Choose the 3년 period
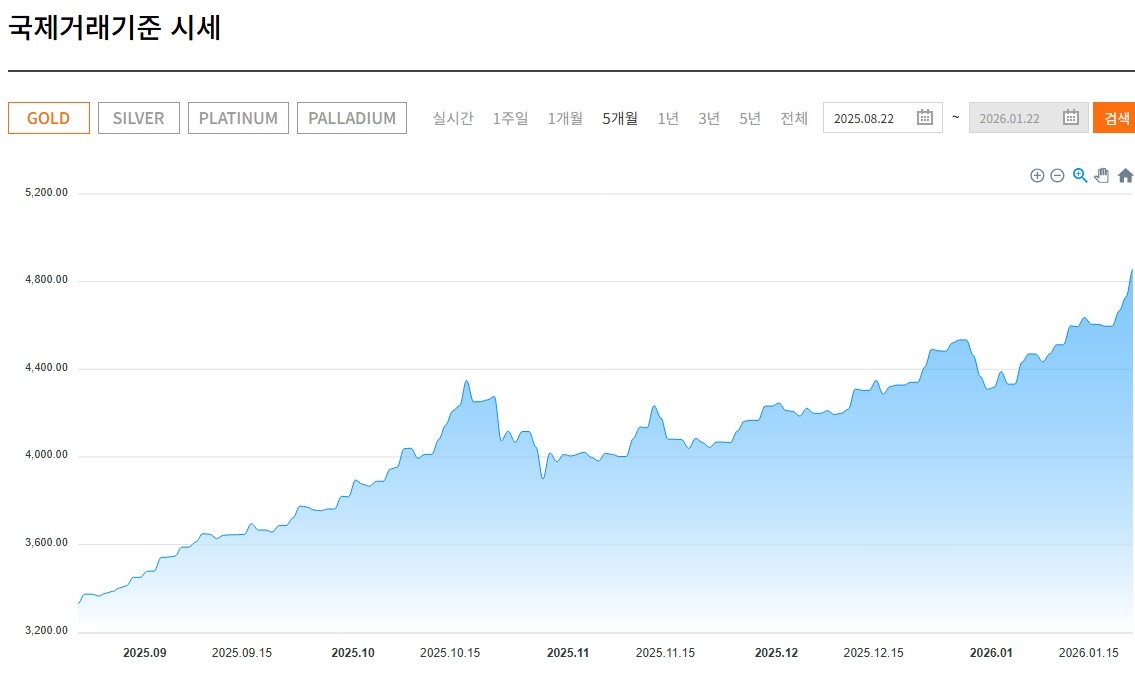Viewport: 1135px width, 683px height. point(709,118)
